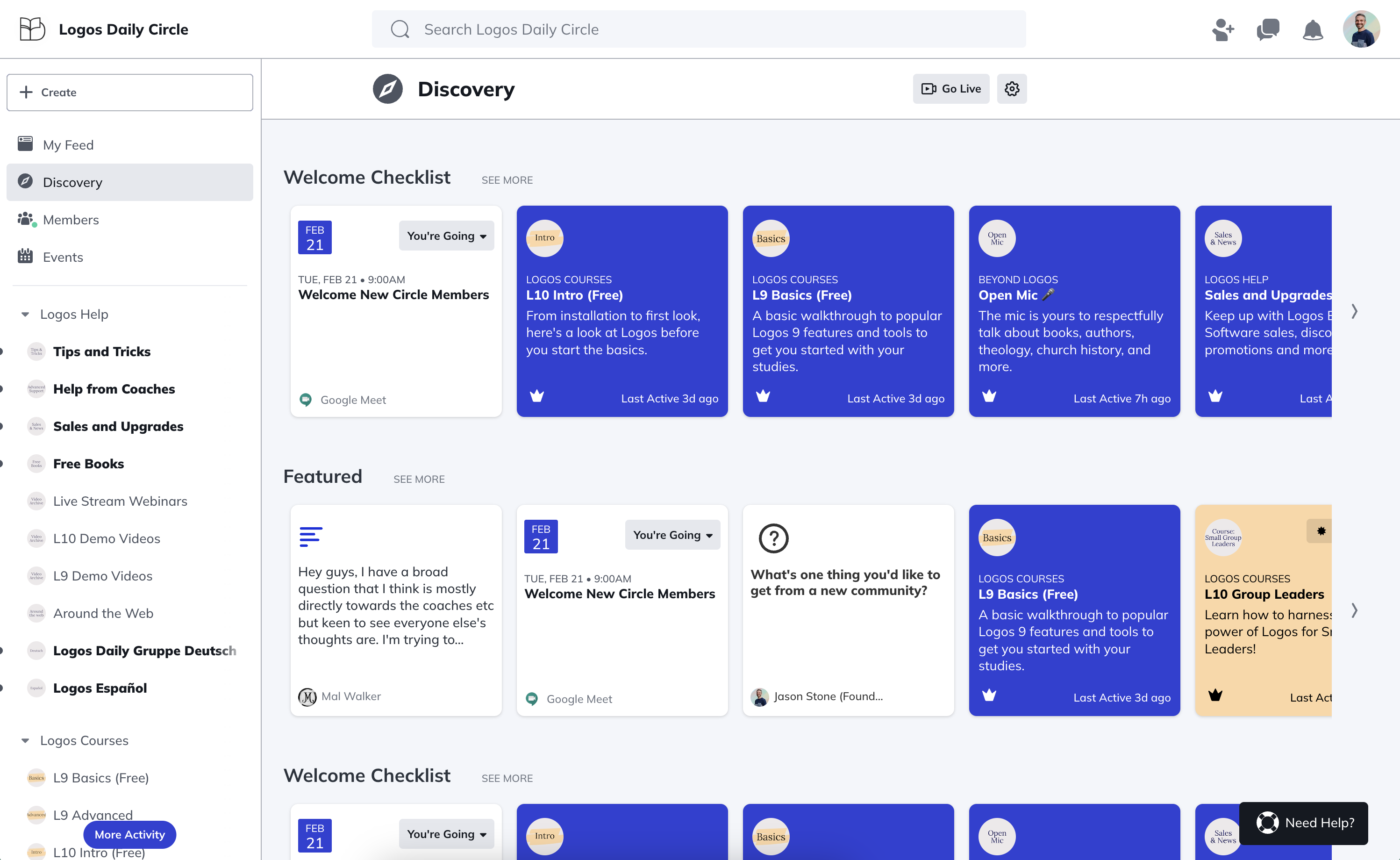Click the star badge on L10 Group Leaders card
Screen dimensions: 1400x860
click(x=1321, y=530)
